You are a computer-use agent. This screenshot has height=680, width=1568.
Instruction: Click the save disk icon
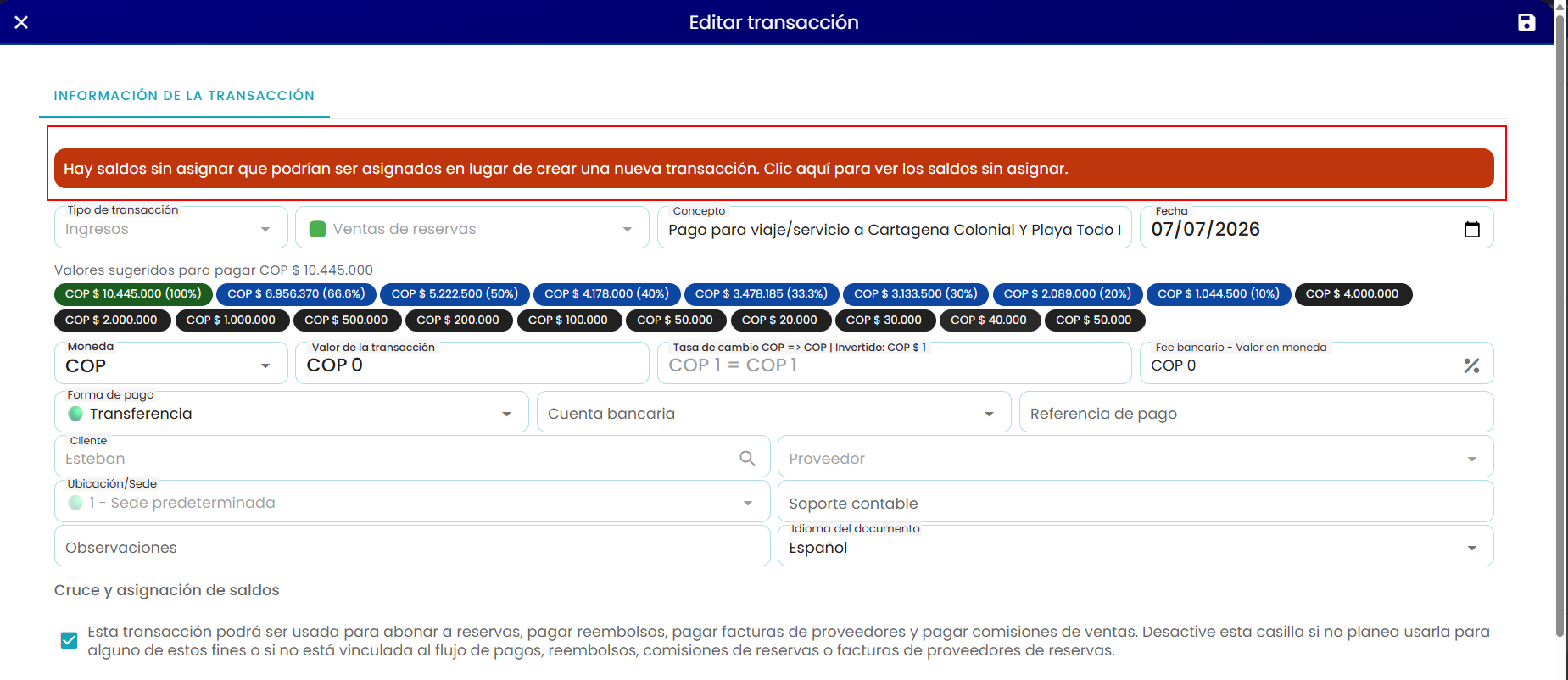[1526, 22]
